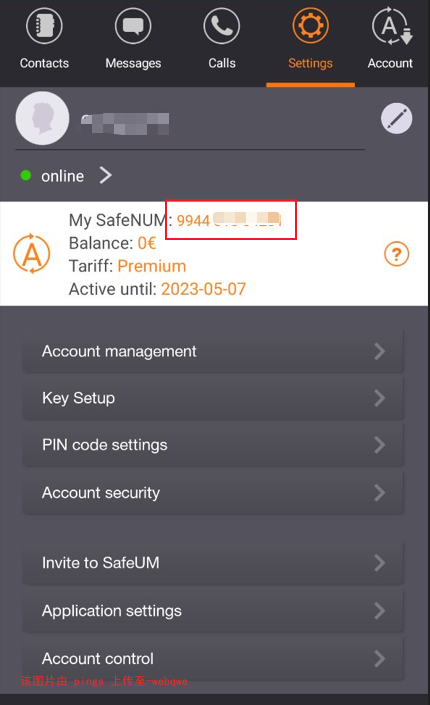The height and width of the screenshot is (705, 430).
Task: Open Account management
Action: tap(213, 351)
